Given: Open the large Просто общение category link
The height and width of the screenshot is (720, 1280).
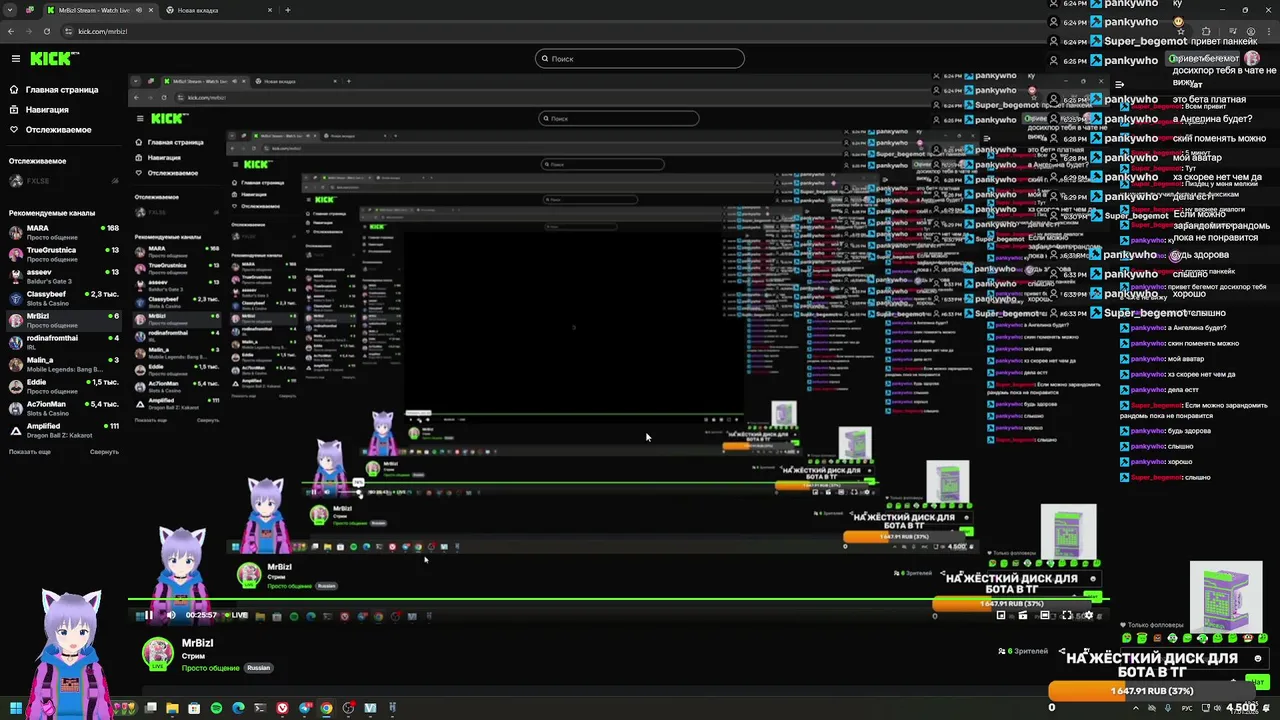Looking at the screenshot, I should coord(210,668).
